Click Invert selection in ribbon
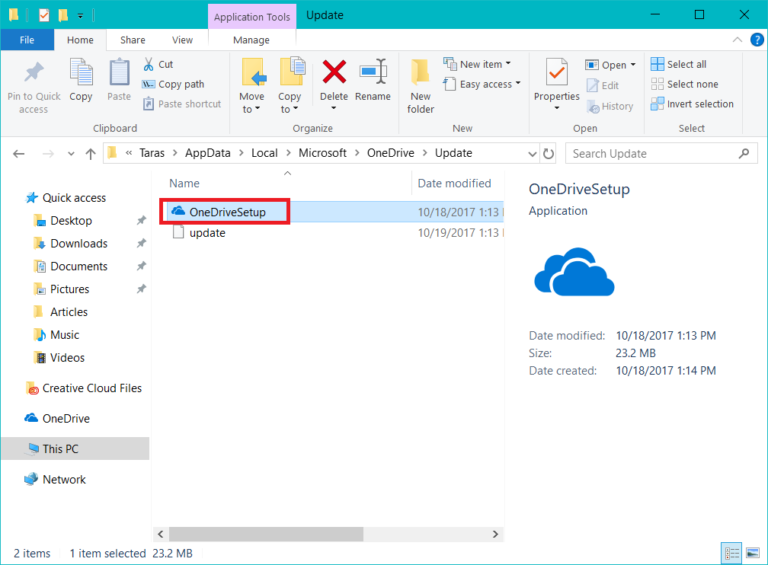Screen dimensions: 768x565 [x=692, y=104]
